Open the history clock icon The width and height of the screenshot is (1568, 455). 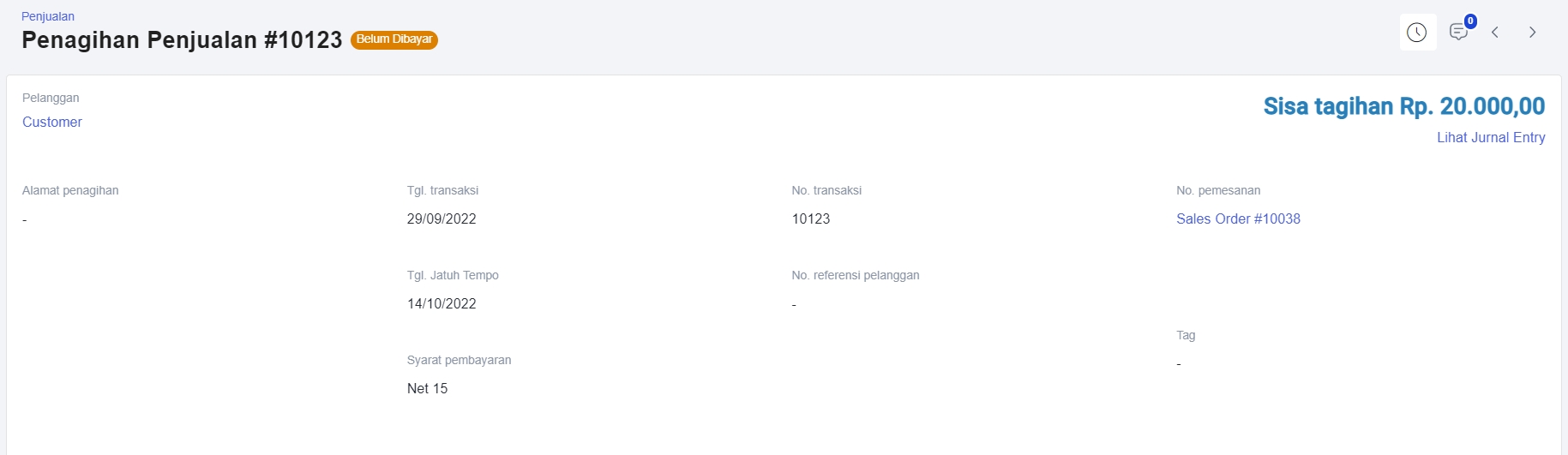(x=1418, y=33)
